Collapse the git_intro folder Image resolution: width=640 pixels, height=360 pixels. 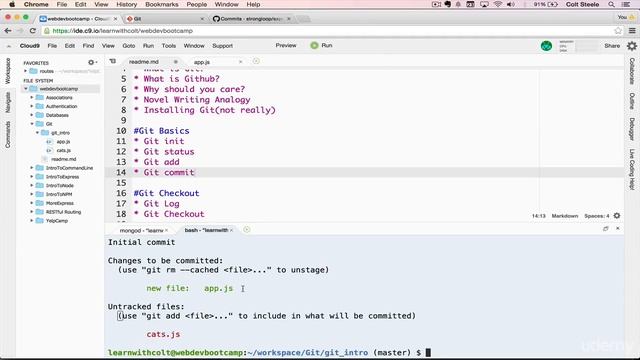click(38, 133)
